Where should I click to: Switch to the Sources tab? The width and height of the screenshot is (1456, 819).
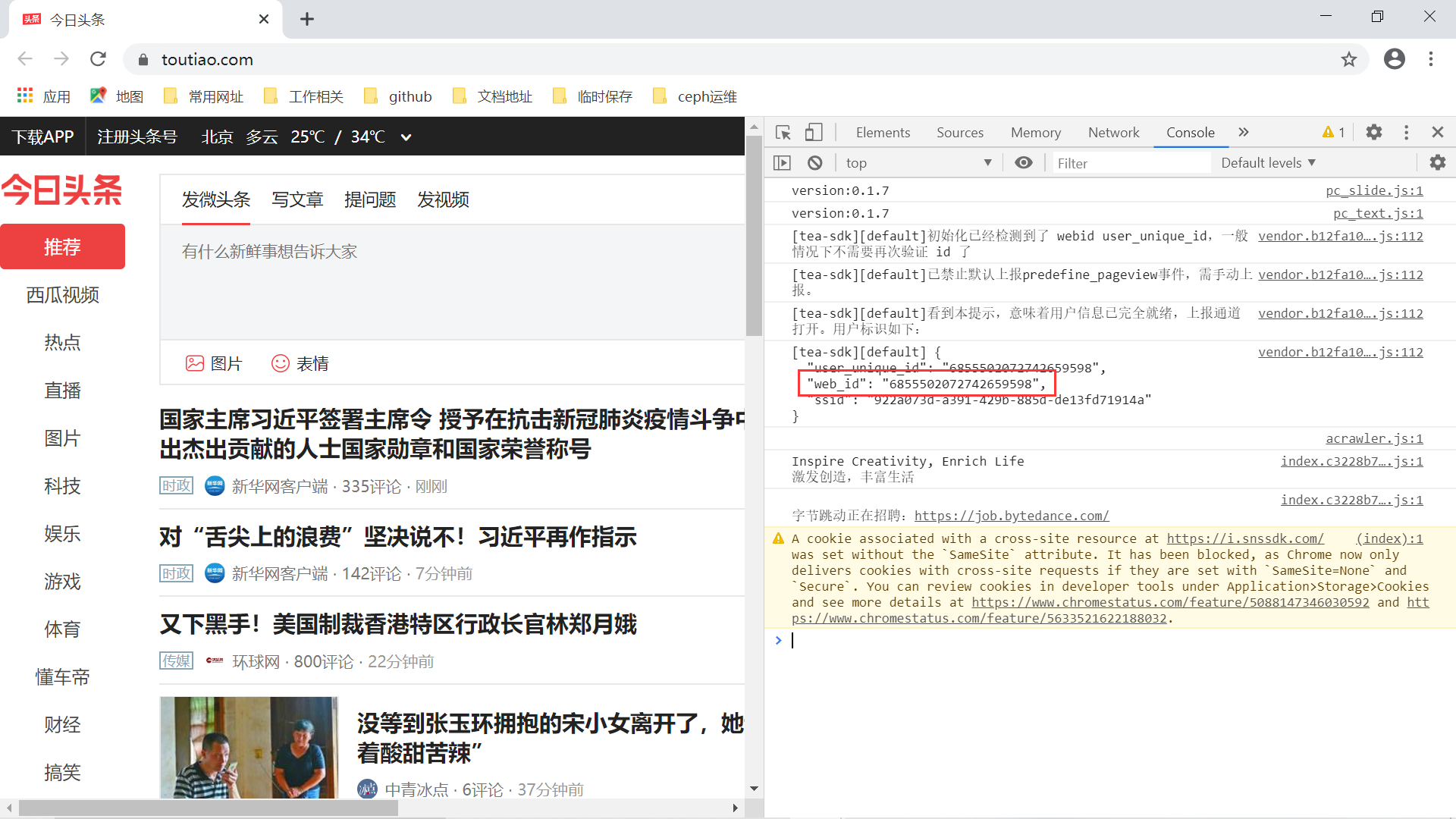960,133
